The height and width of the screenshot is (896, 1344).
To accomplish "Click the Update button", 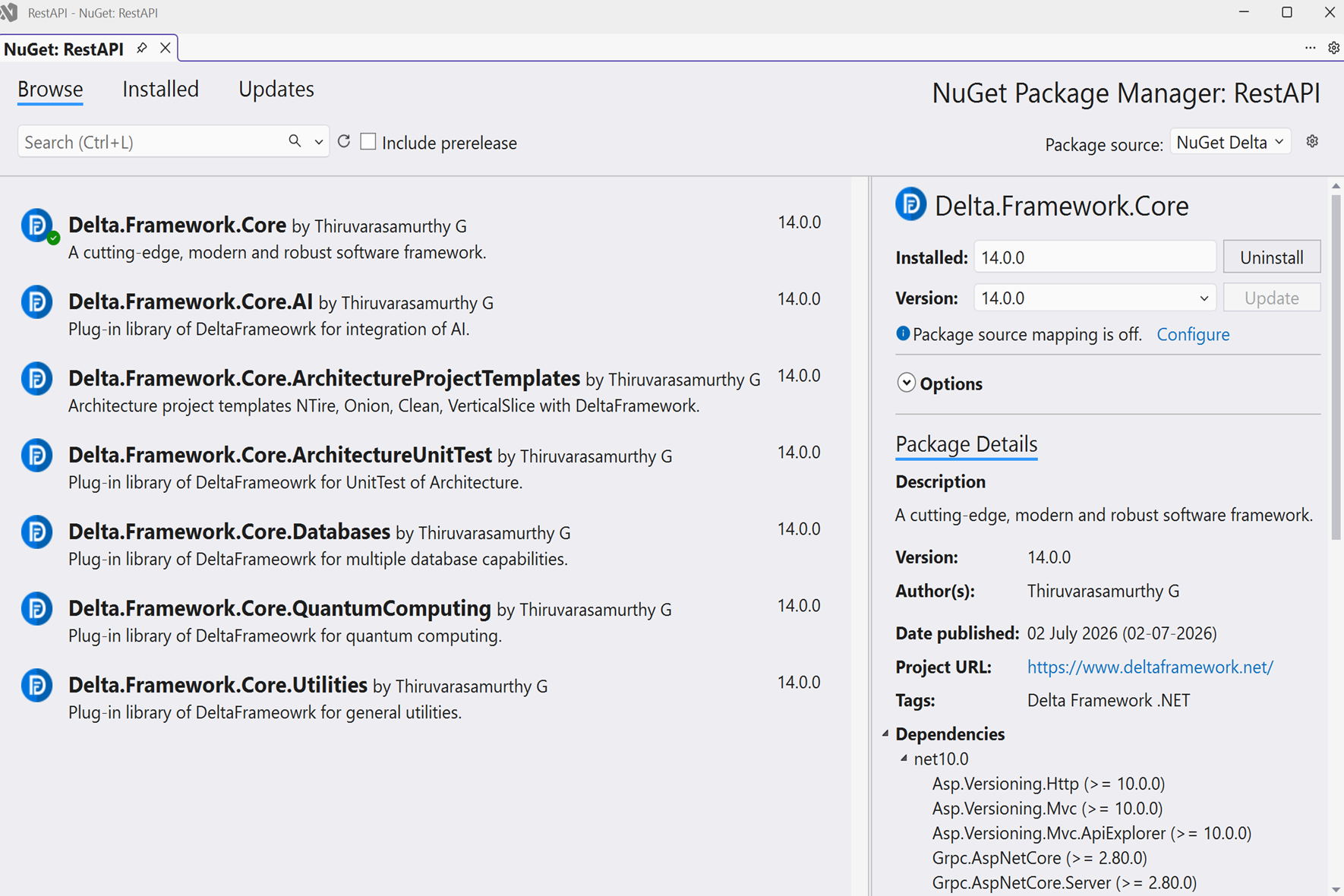I will tap(1271, 298).
